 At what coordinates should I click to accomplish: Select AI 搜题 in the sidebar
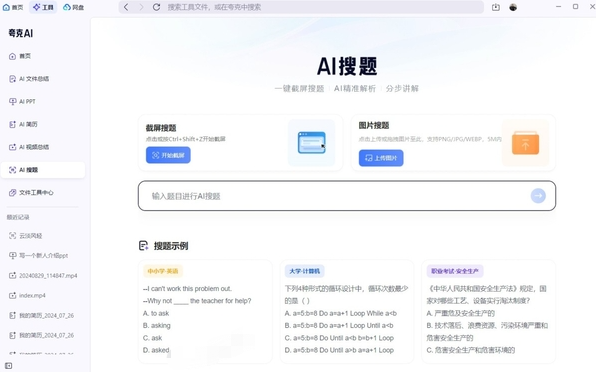coord(43,170)
